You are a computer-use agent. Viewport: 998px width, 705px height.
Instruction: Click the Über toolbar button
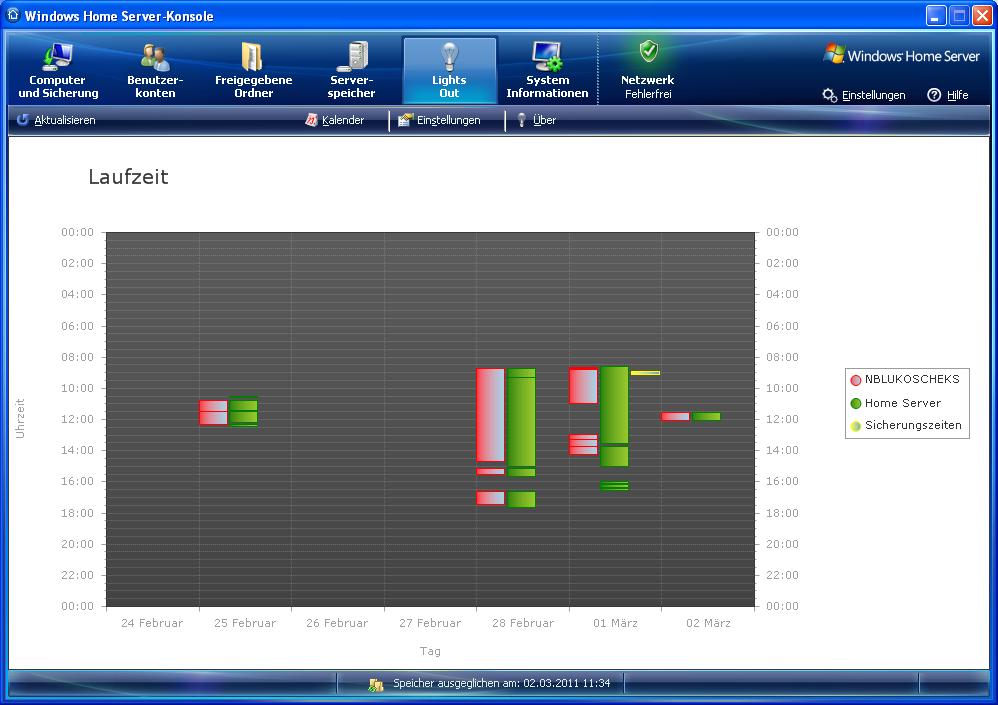(x=536, y=120)
